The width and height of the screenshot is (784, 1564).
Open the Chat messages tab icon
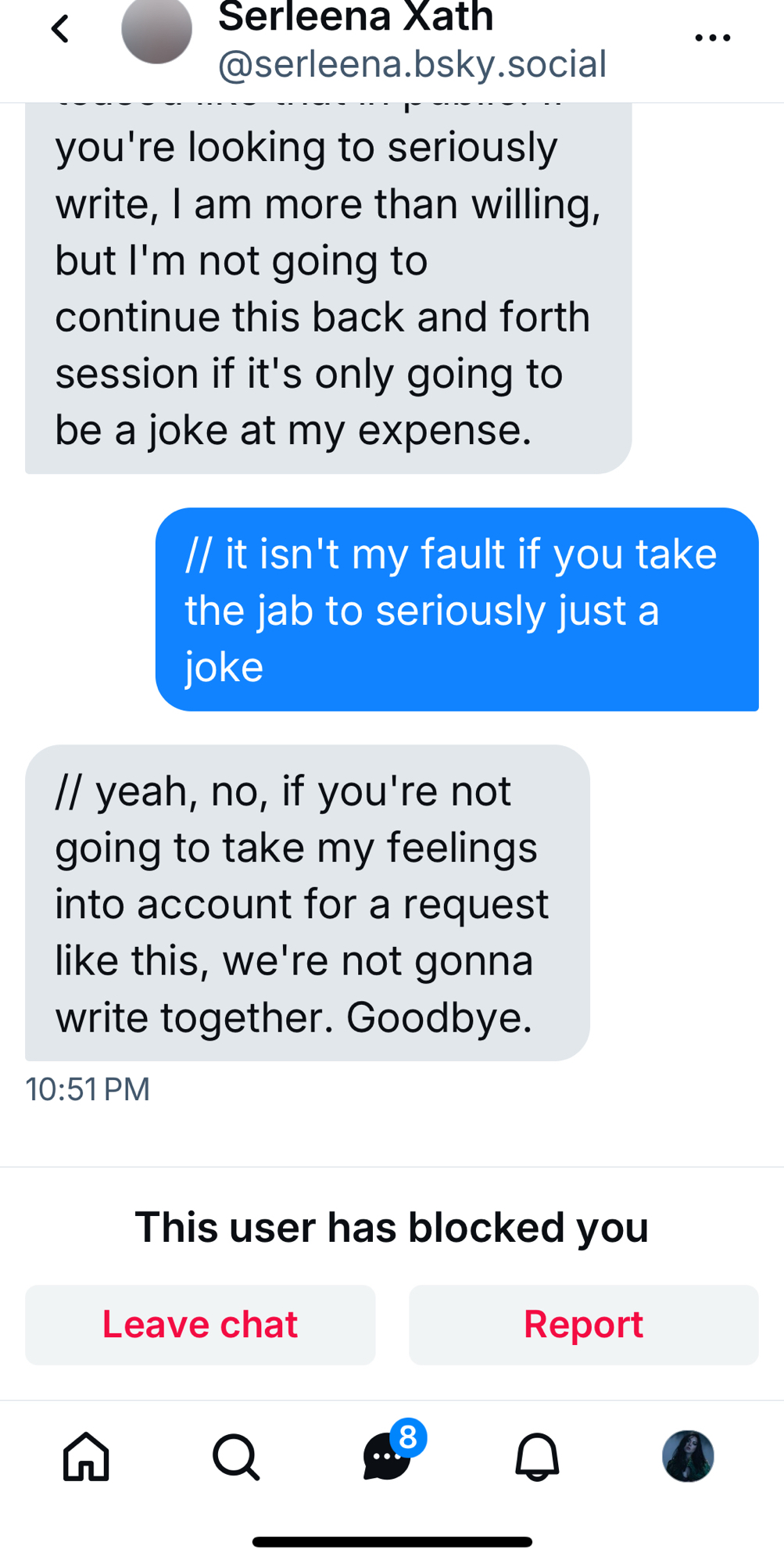point(385,1458)
